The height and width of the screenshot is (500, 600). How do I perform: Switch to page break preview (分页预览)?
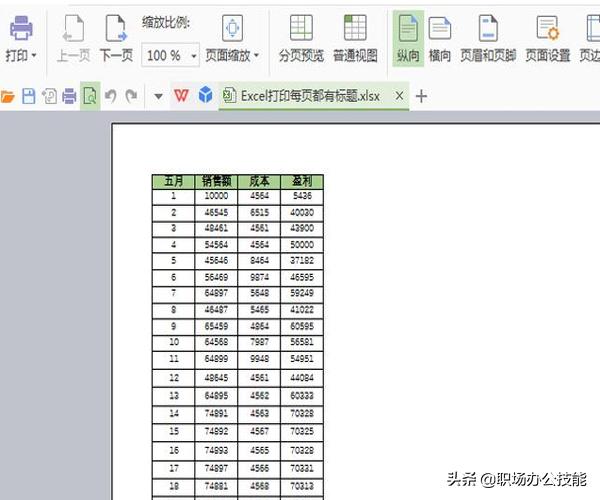pyautogui.click(x=301, y=39)
